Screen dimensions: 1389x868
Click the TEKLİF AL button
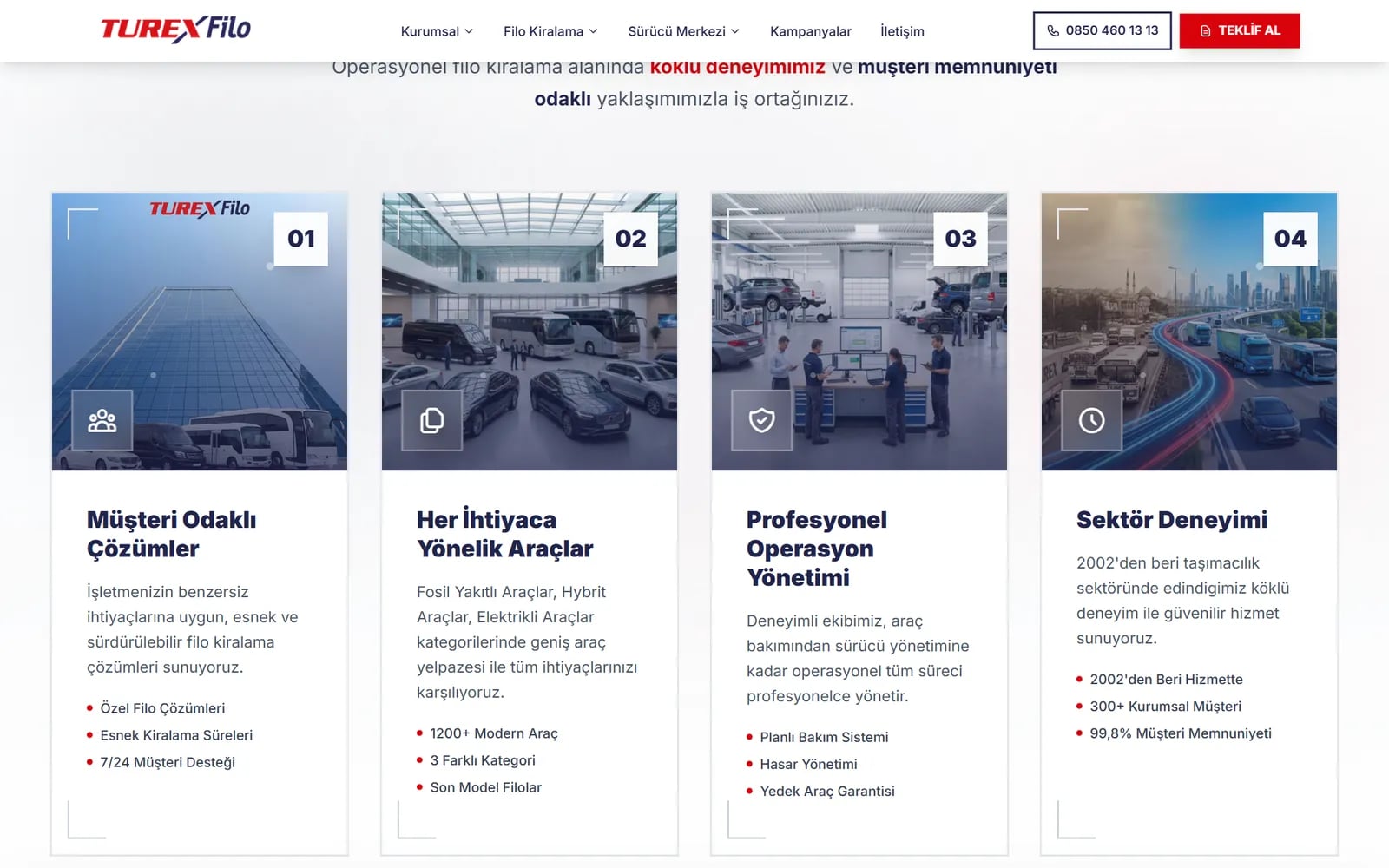tap(1240, 30)
